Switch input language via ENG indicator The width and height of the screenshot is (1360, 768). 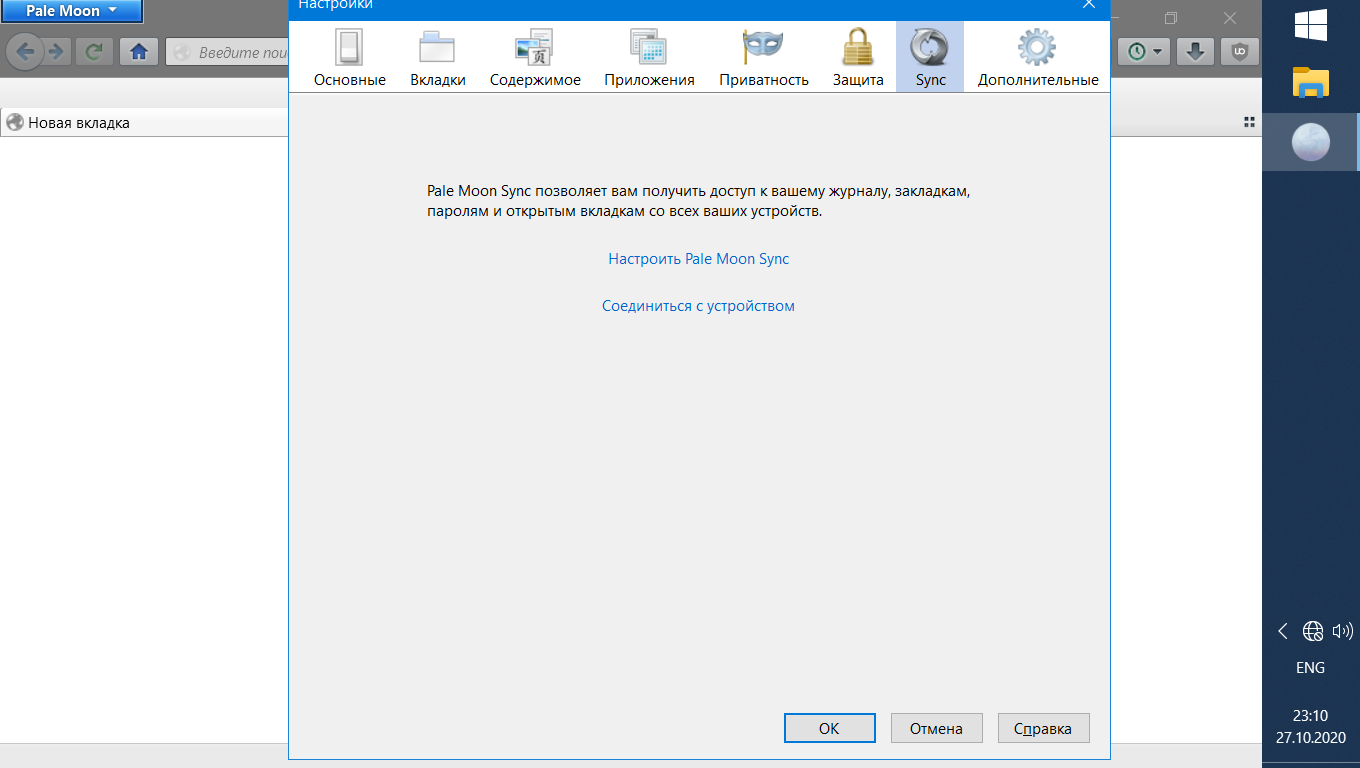coord(1310,668)
